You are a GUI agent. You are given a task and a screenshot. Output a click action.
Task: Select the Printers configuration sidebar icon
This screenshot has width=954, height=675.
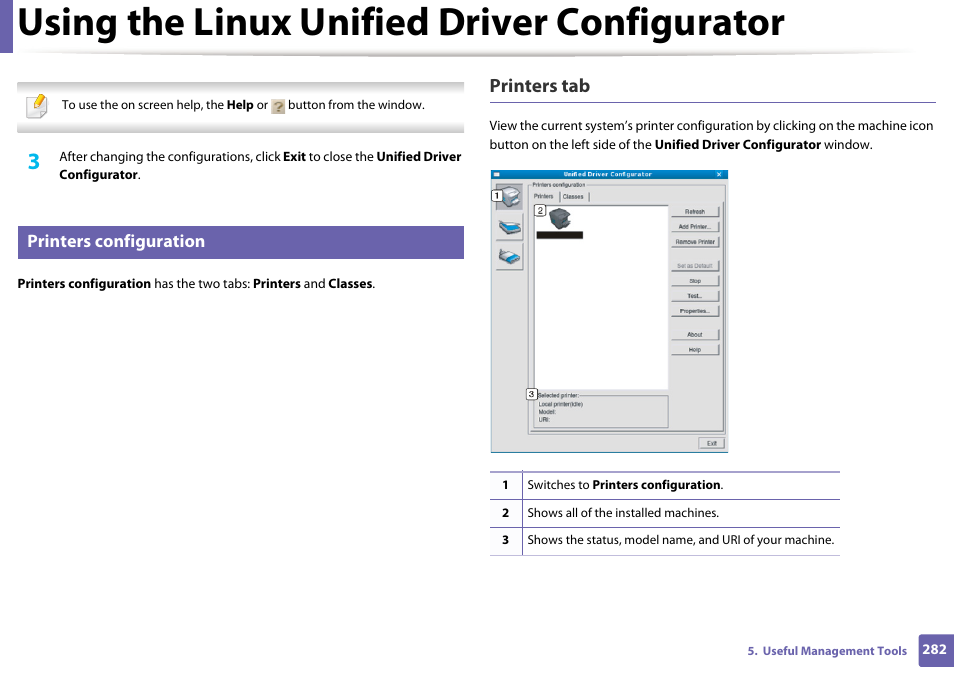pyautogui.click(x=510, y=198)
